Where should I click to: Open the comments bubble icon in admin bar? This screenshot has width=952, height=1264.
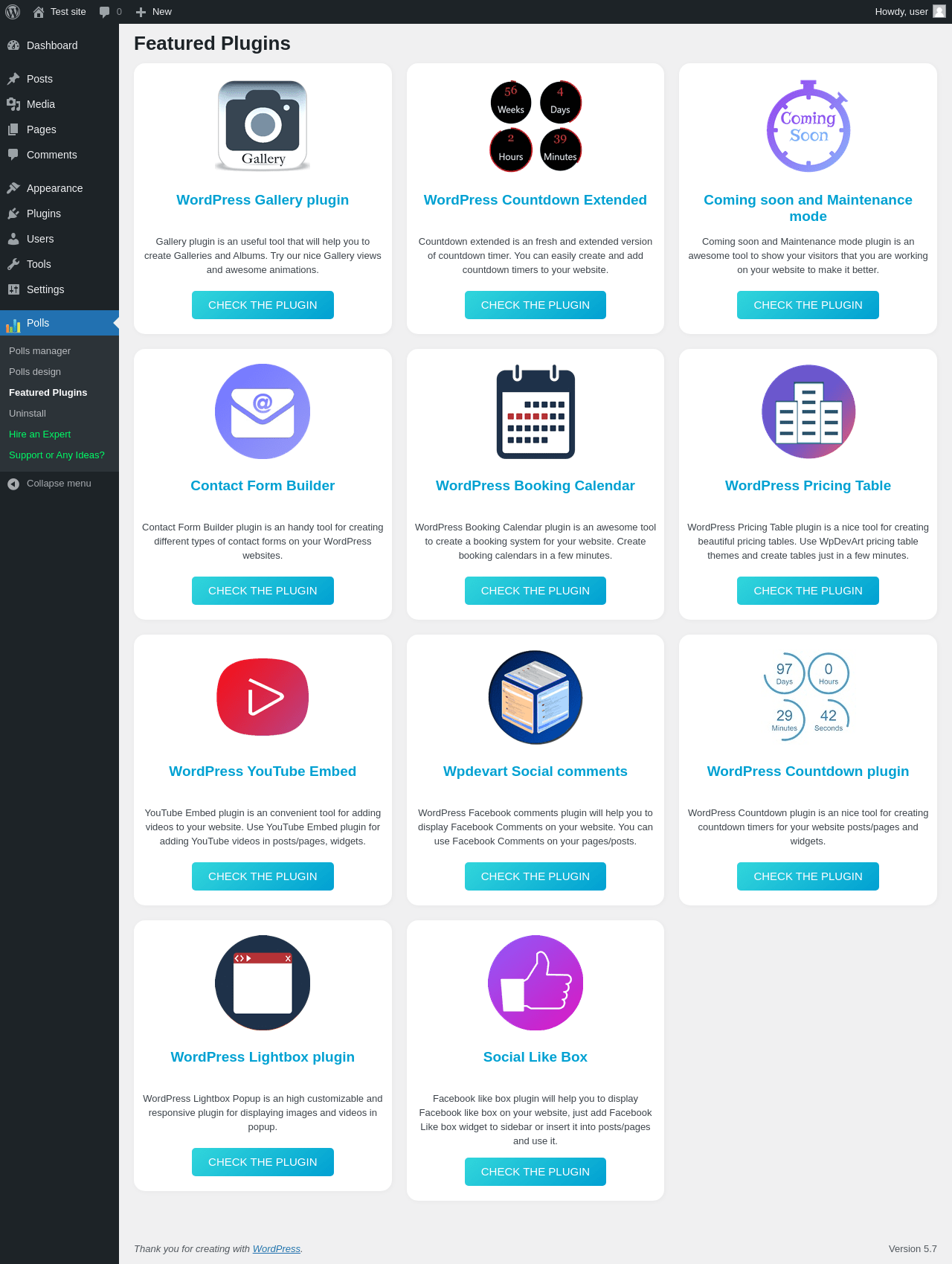point(104,12)
